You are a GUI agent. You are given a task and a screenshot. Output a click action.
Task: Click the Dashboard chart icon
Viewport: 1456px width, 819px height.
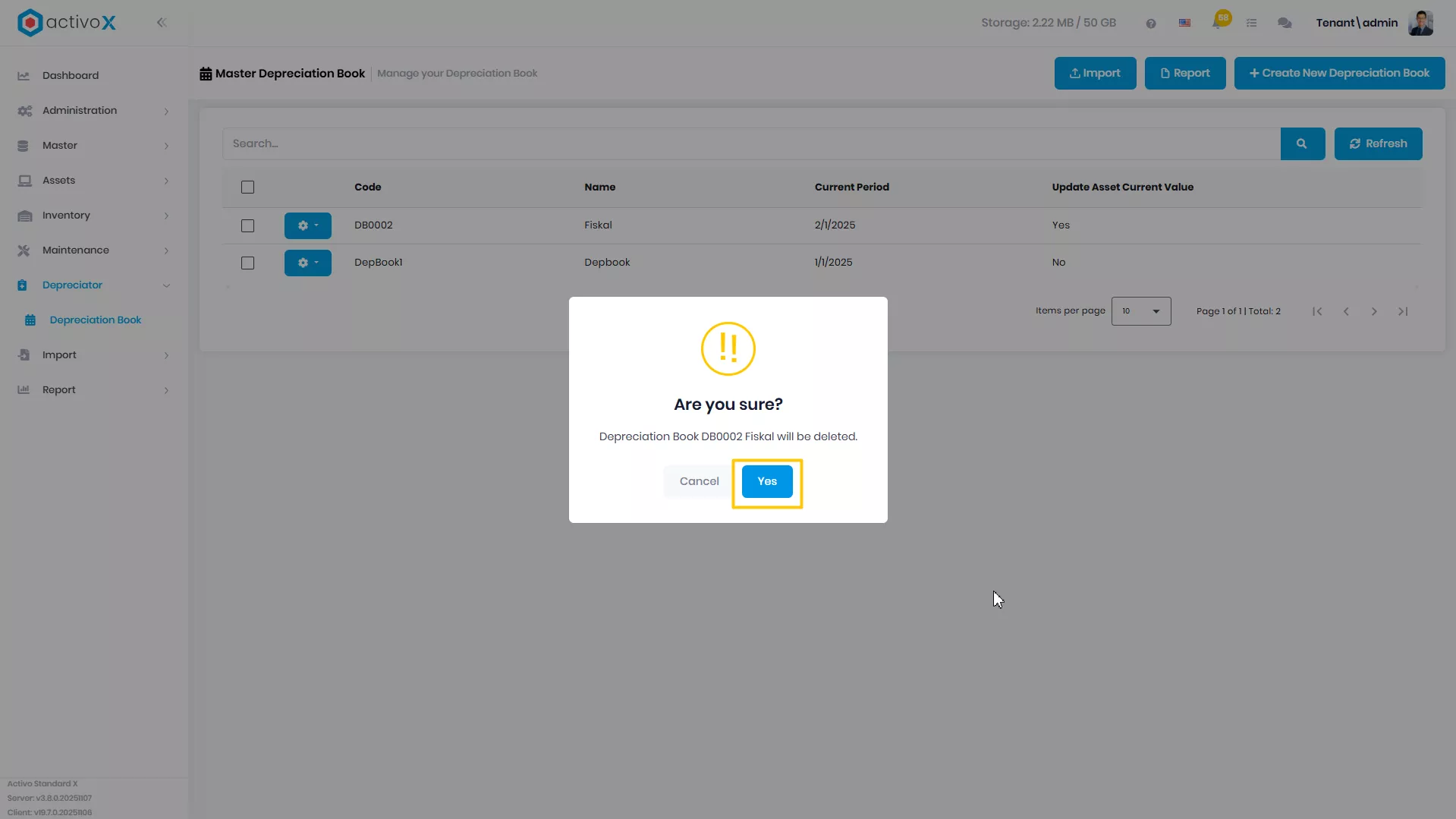(24, 76)
